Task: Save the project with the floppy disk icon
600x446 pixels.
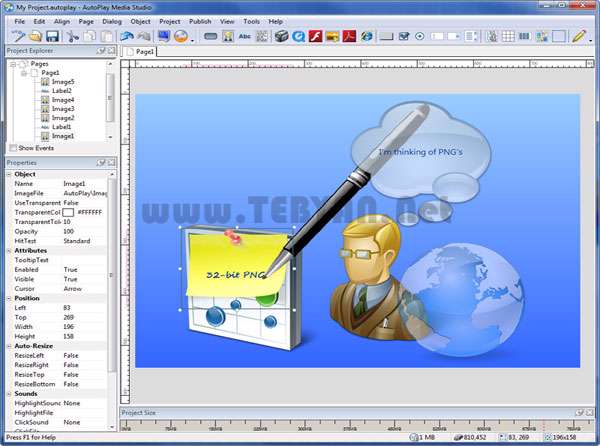Action: pos(52,36)
